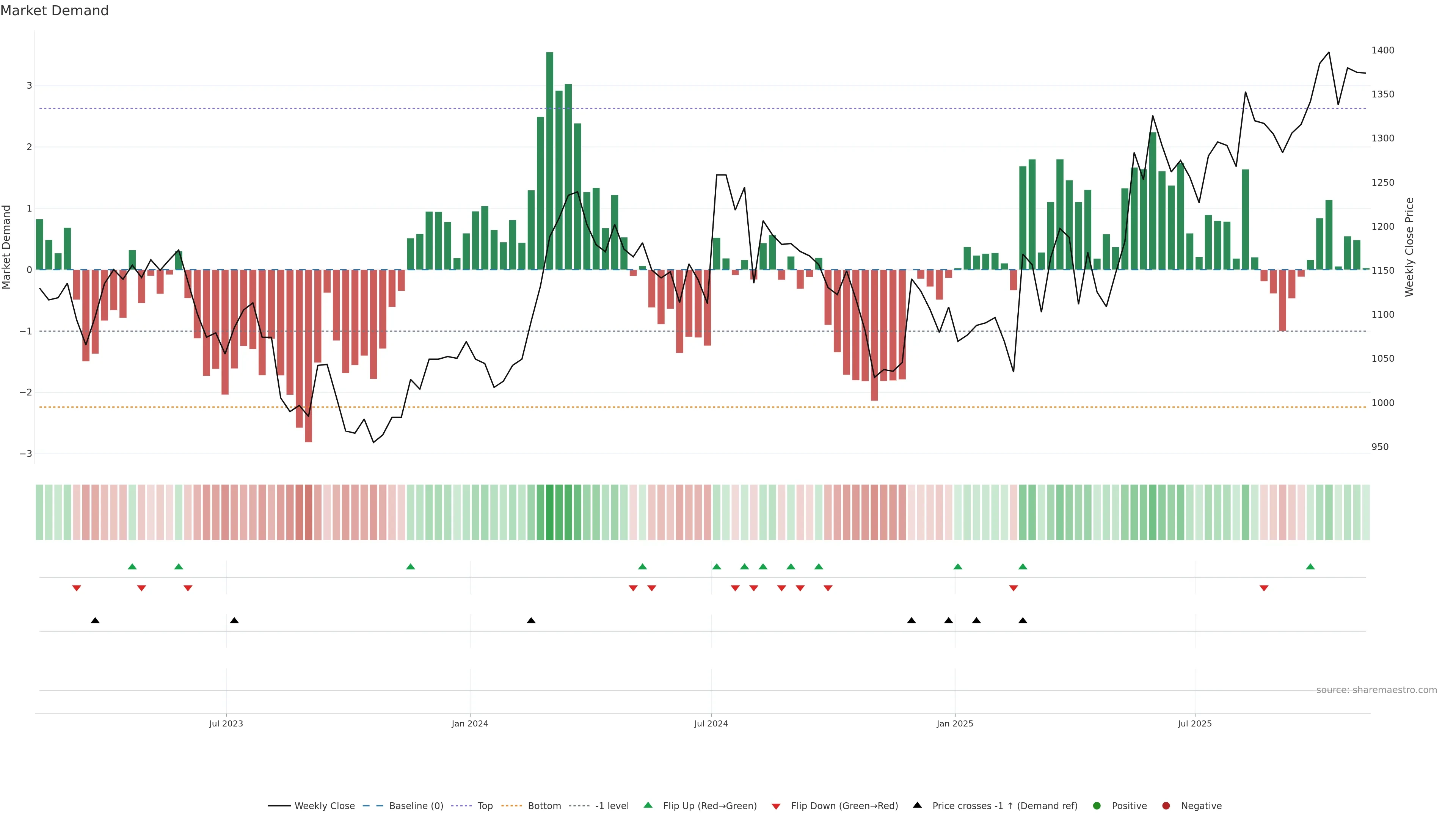Click the black triangle marker just right of Jul 2023
Screen dimensions: 1456x819
click(x=234, y=621)
